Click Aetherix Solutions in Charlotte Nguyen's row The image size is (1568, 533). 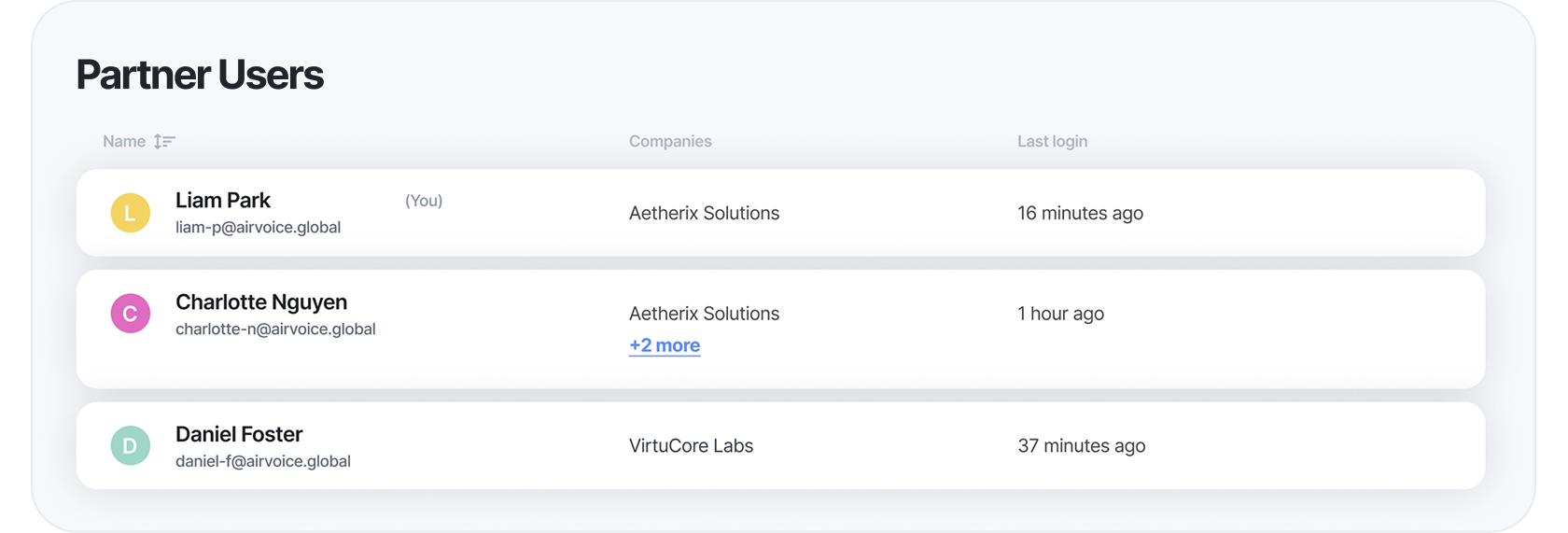click(x=704, y=315)
